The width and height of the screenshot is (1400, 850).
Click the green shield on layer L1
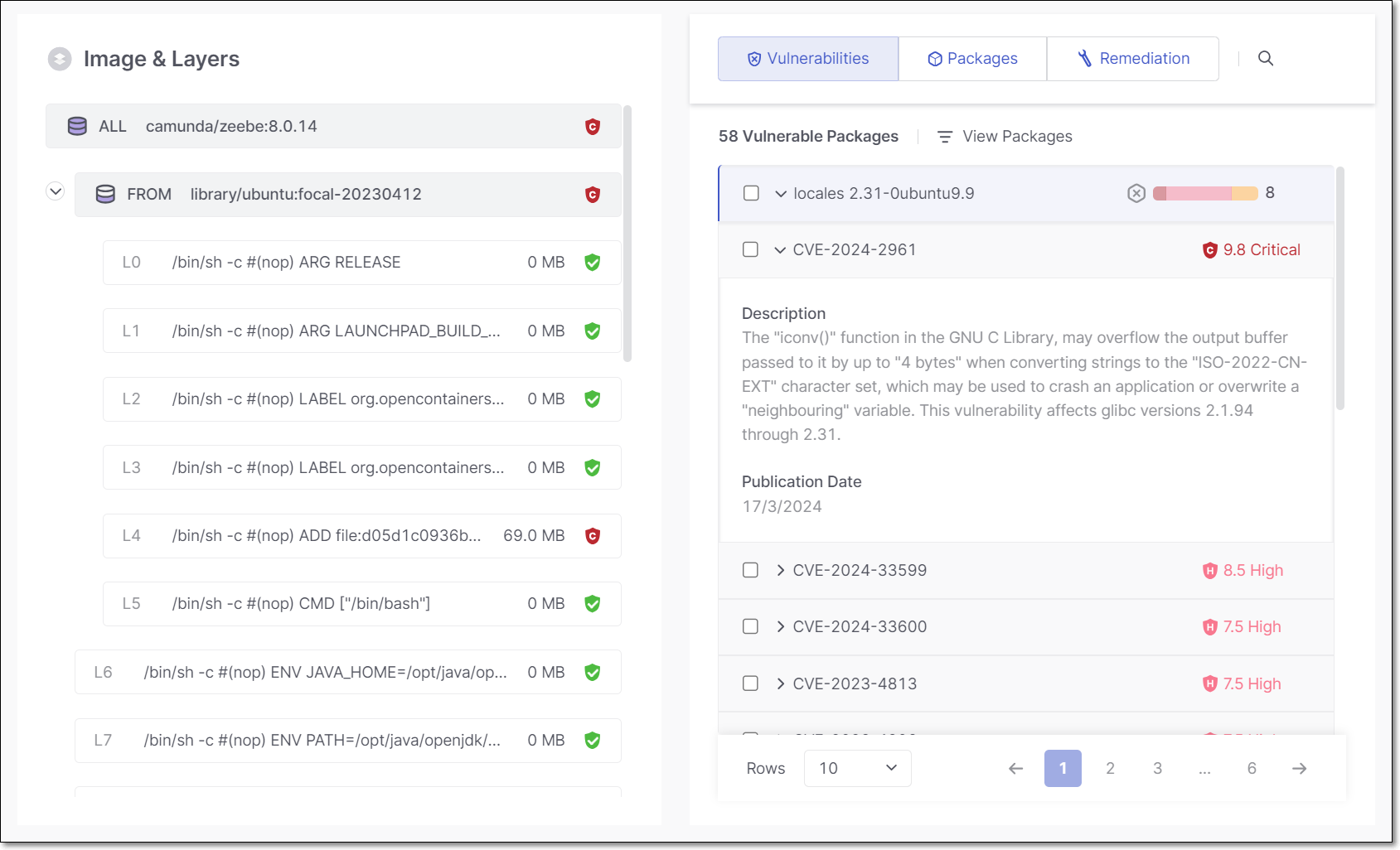(593, 331)
